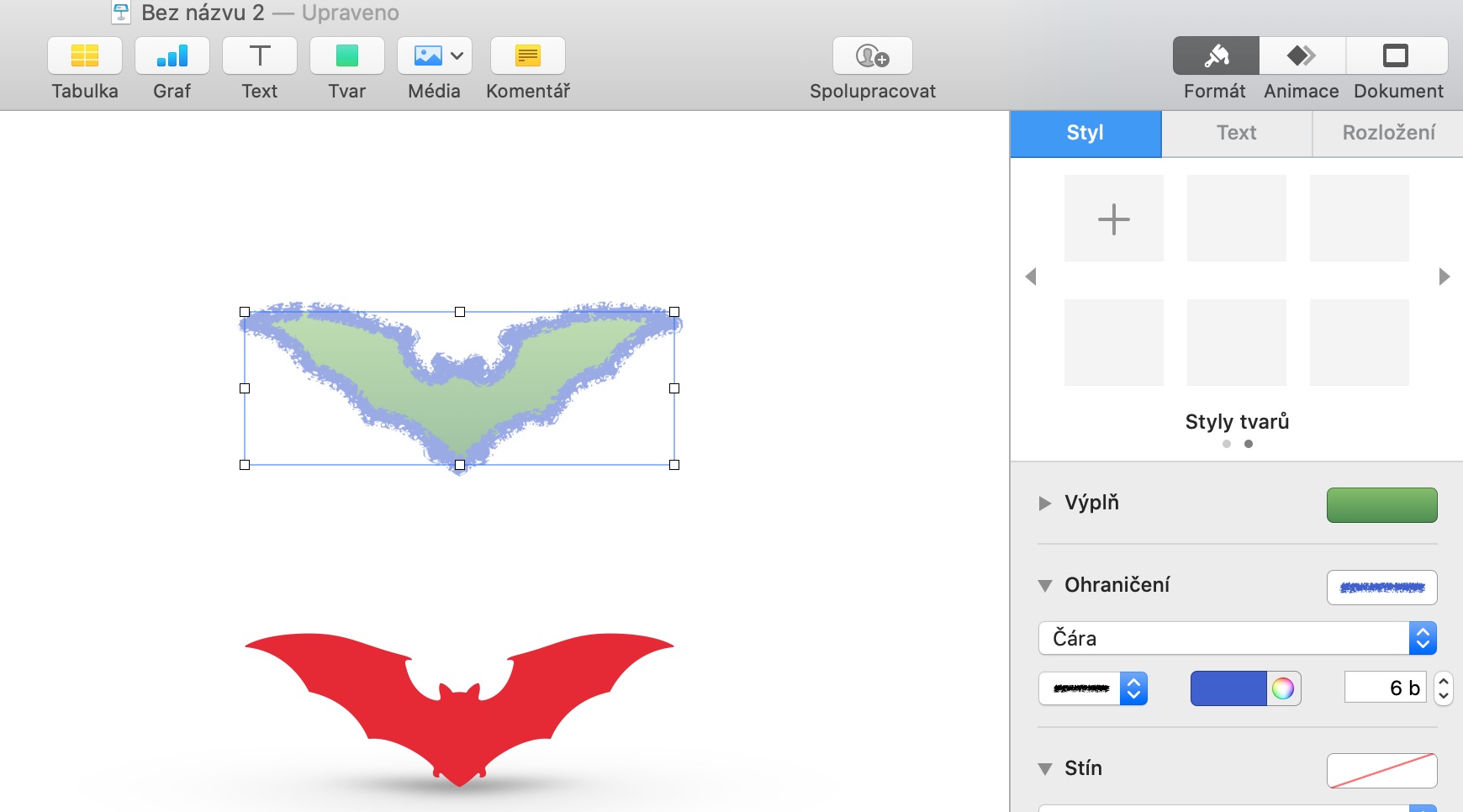Switch to the Text tab
This screenshot has height=812, width=1463.
[1237, 133]
